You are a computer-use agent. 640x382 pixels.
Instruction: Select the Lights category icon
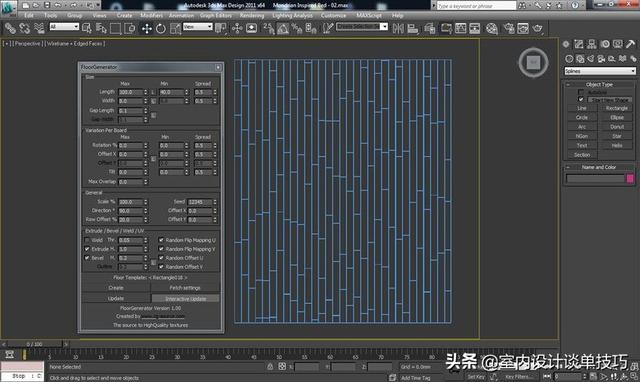[x=590, y=59]
